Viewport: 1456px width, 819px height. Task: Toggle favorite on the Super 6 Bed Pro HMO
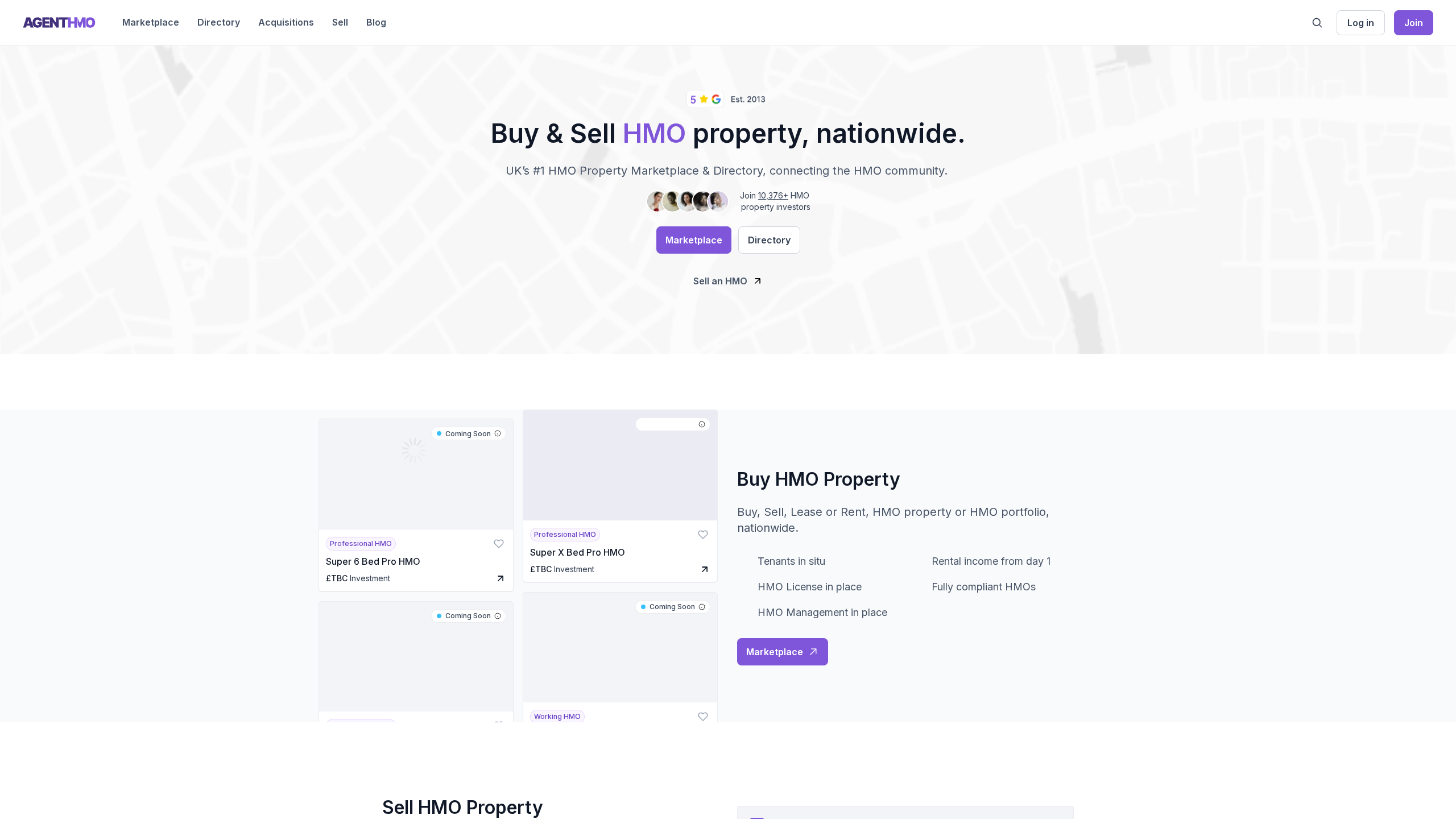coord(498,544)
